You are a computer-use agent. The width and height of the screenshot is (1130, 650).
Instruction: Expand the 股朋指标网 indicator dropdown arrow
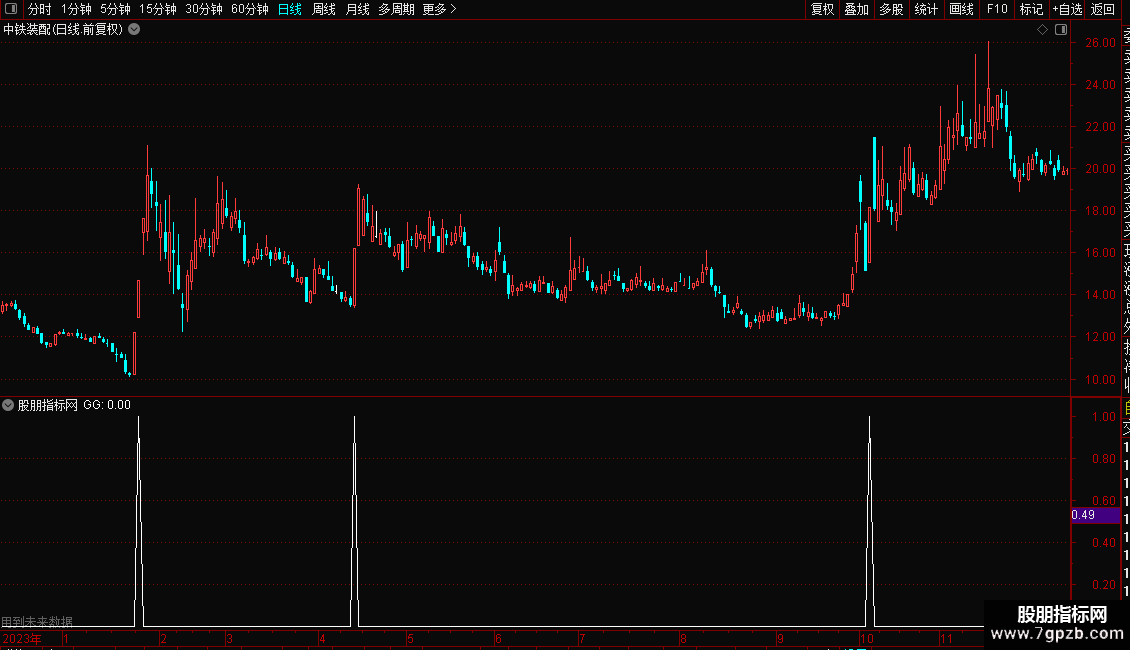(x=8, y=405)
